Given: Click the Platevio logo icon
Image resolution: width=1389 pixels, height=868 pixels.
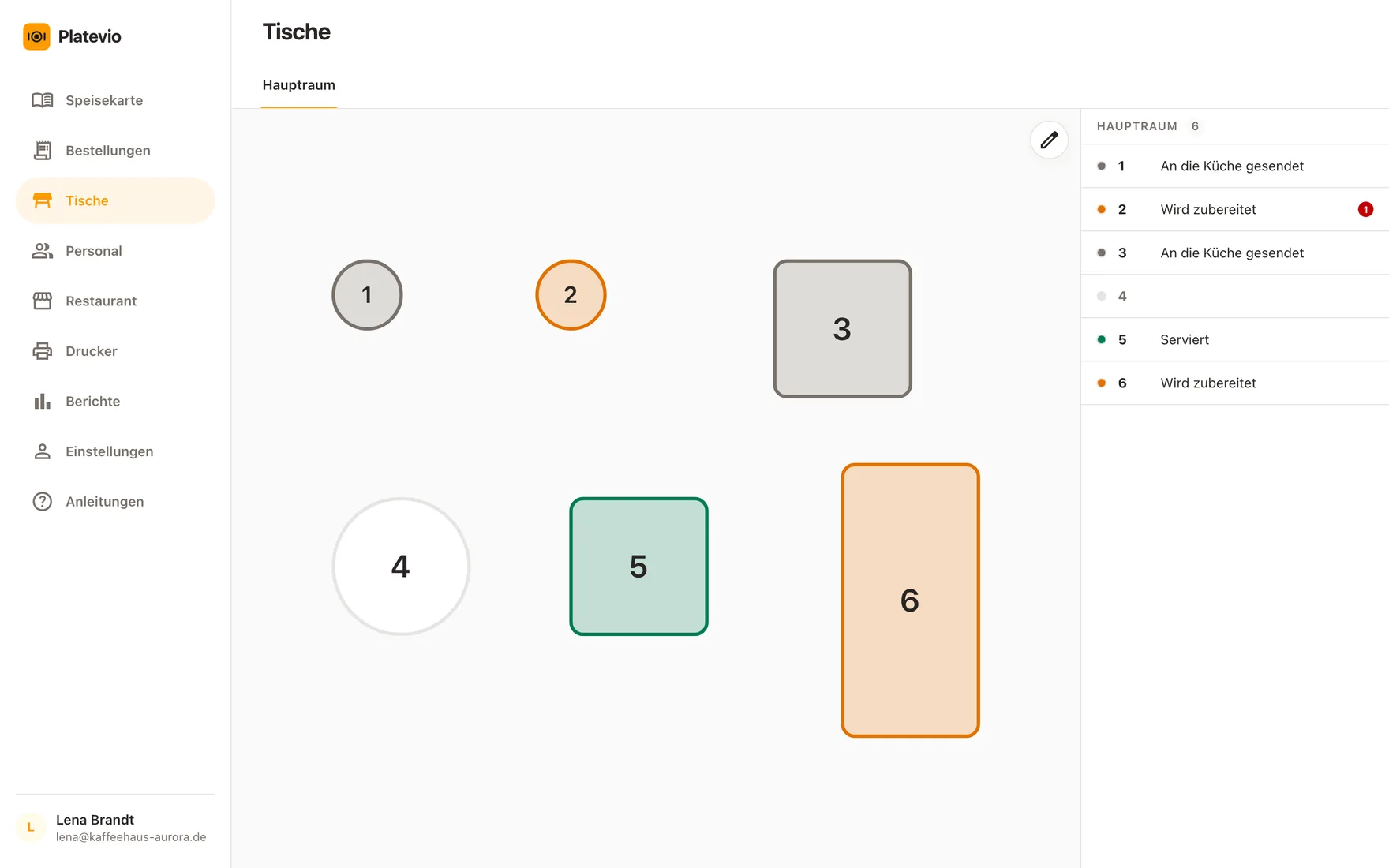Looking at the screenshot, I should [x=36, y=36].
